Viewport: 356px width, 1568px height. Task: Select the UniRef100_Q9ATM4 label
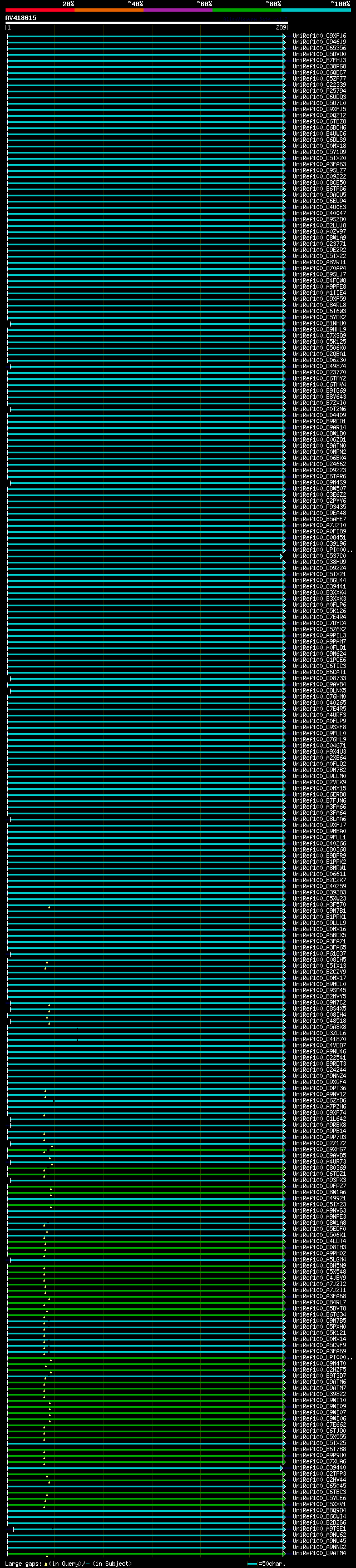pyautogui.click(x=319, y=1554)
